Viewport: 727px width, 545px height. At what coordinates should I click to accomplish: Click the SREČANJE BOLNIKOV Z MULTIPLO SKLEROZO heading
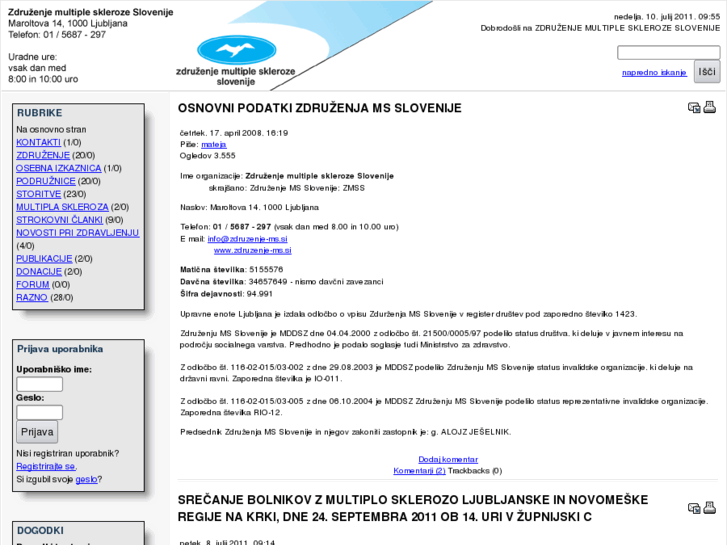coord(413,508)
